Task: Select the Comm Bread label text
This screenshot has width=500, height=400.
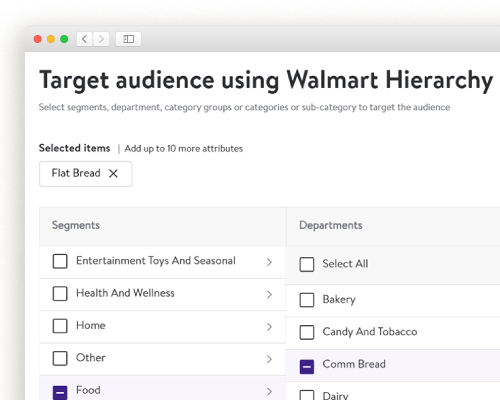Action: point(354,364)
